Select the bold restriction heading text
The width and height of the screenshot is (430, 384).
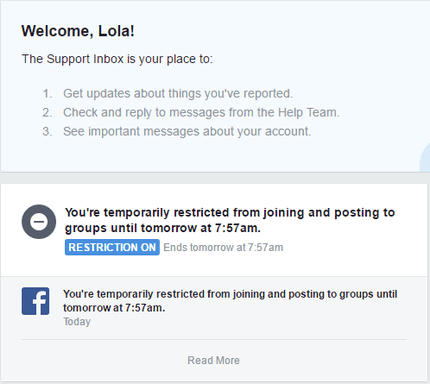click(230, 220)
